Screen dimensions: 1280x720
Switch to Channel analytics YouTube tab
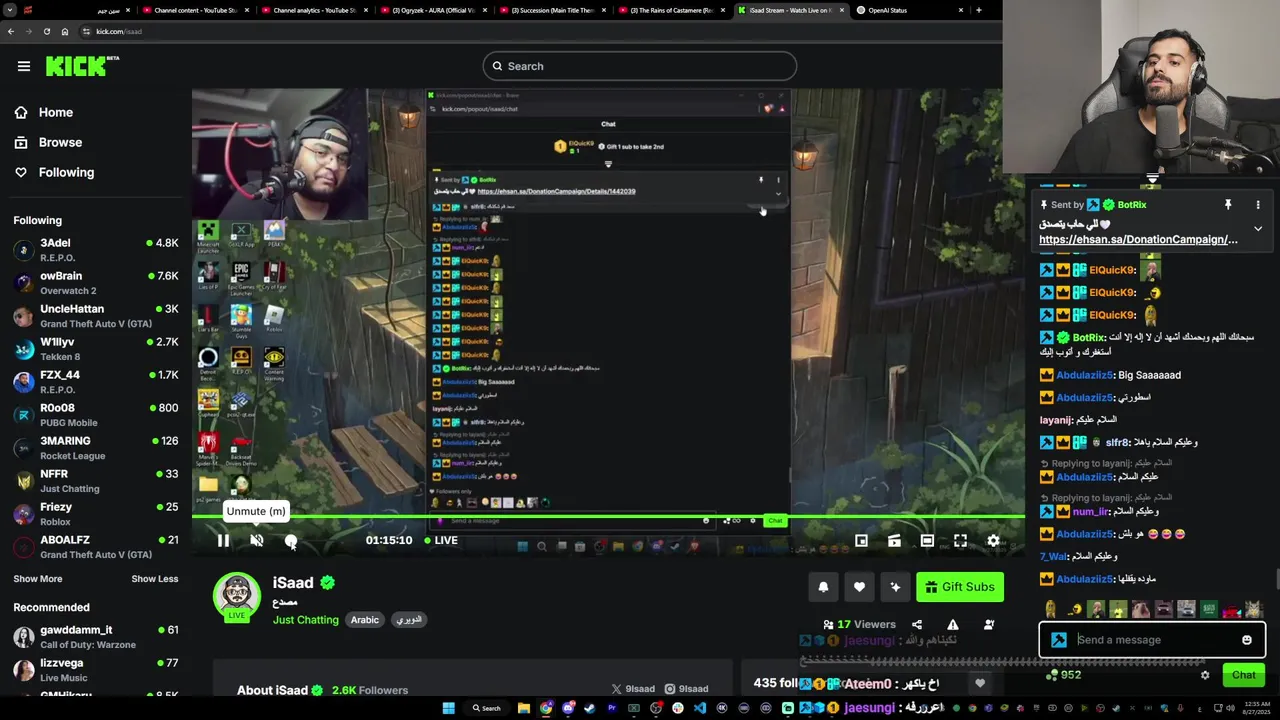(x=313, y=10)
